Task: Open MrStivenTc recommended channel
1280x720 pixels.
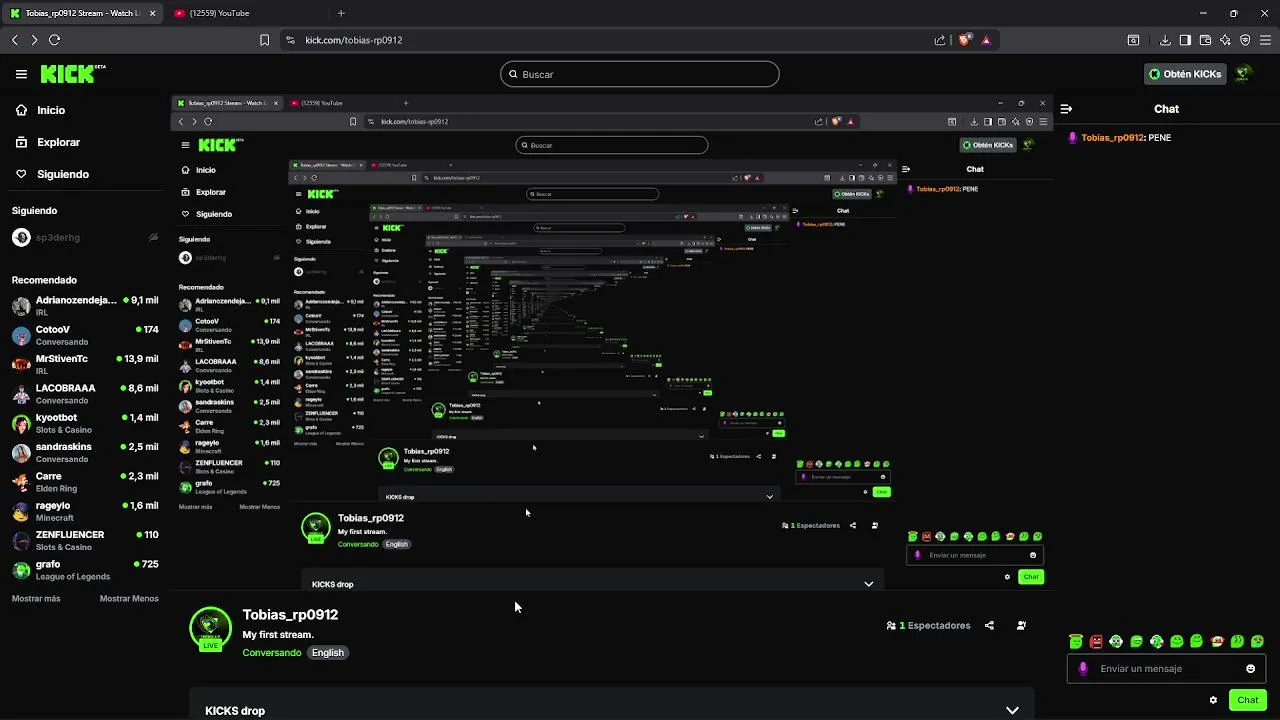Action: (85, 364)
